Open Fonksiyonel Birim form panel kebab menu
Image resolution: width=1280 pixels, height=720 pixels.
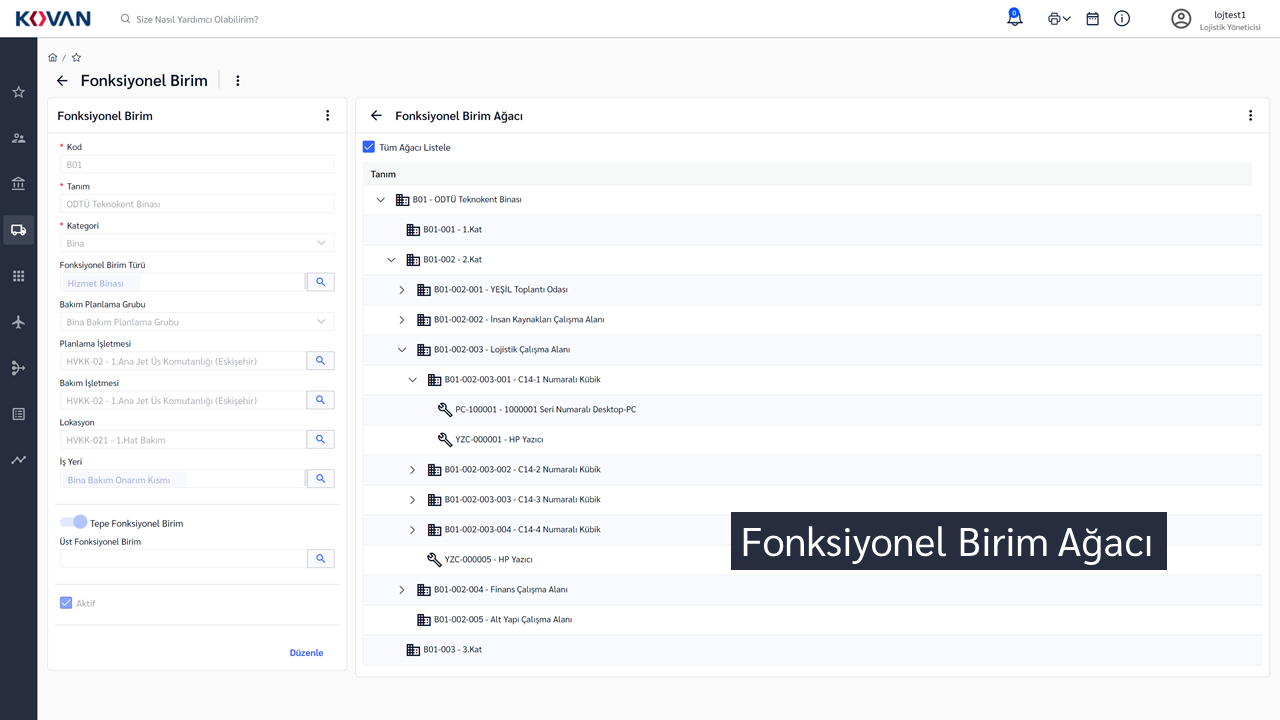click(327, 116)
